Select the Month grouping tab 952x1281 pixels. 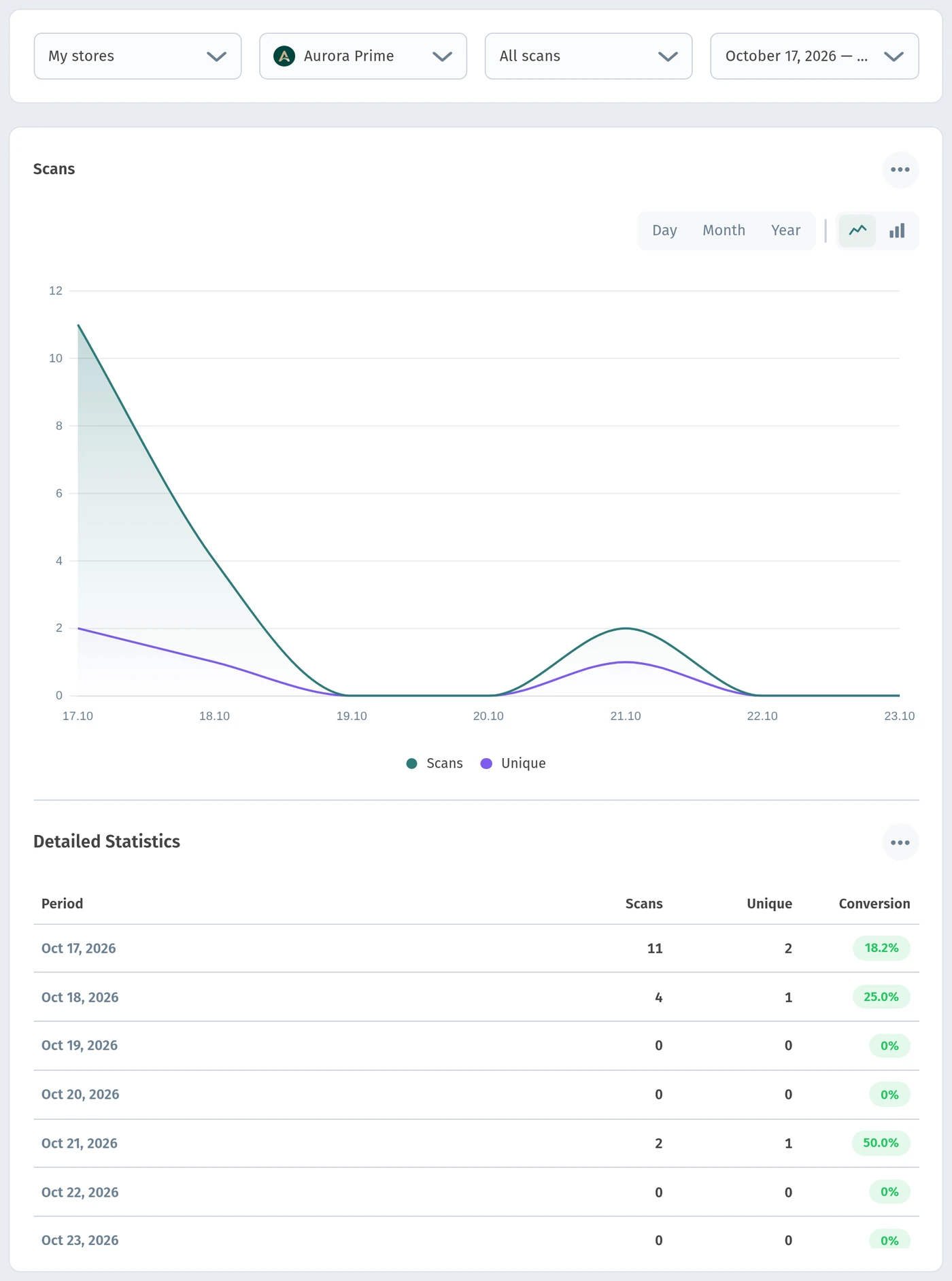coord(724,230)
